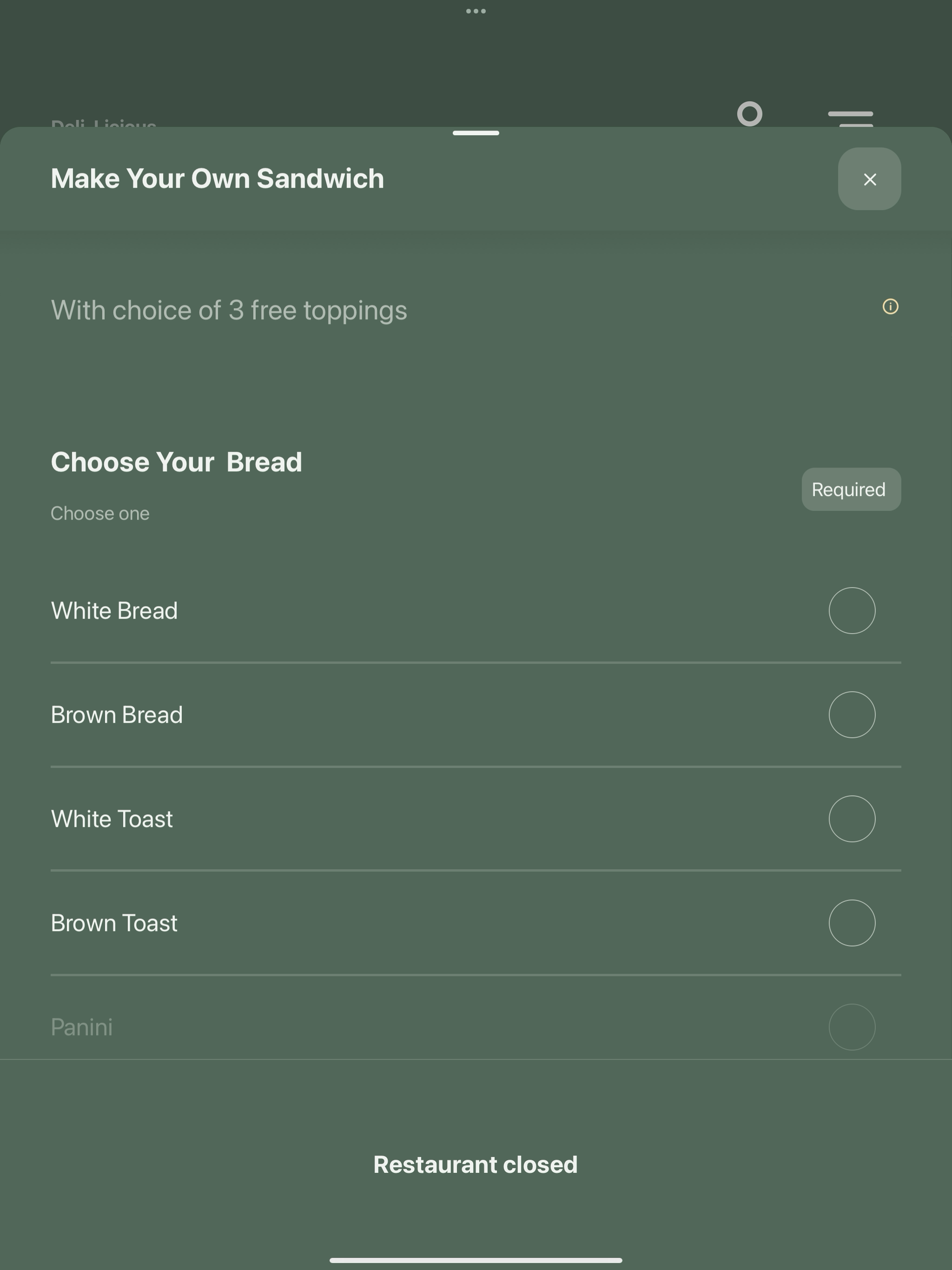Screen dimensions: 952x1270
Task: Choose the Brown Toast radio option
Action: [x=852, y=923]
